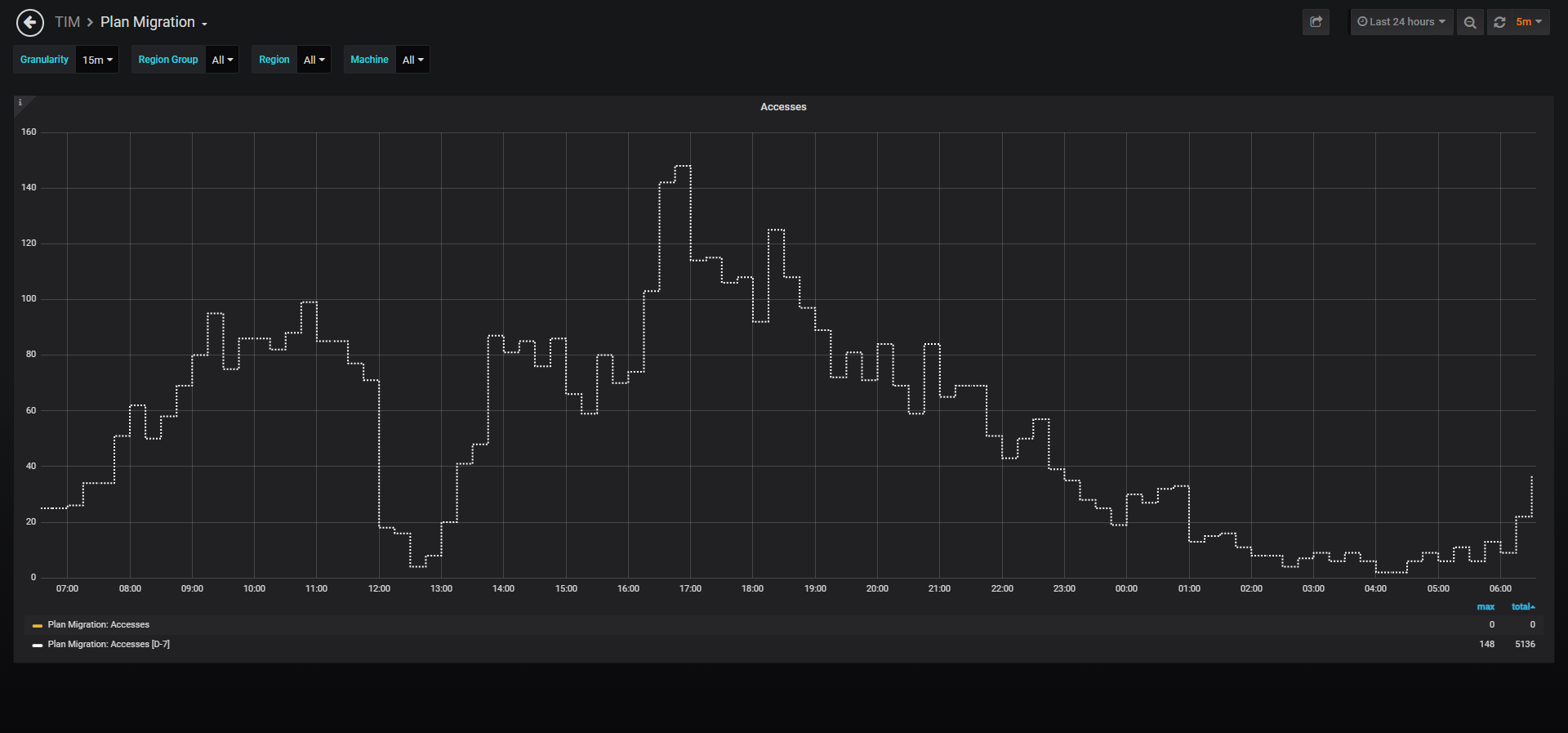Open the Region All dropdown
This screenshot has width=1568, height=733.
coord(314,60)
